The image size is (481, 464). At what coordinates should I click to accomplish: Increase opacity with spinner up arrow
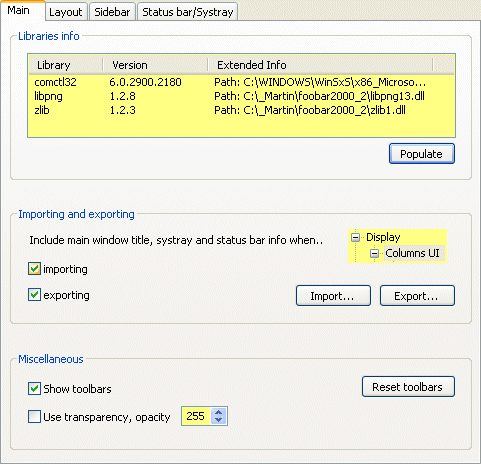point(218,412)
